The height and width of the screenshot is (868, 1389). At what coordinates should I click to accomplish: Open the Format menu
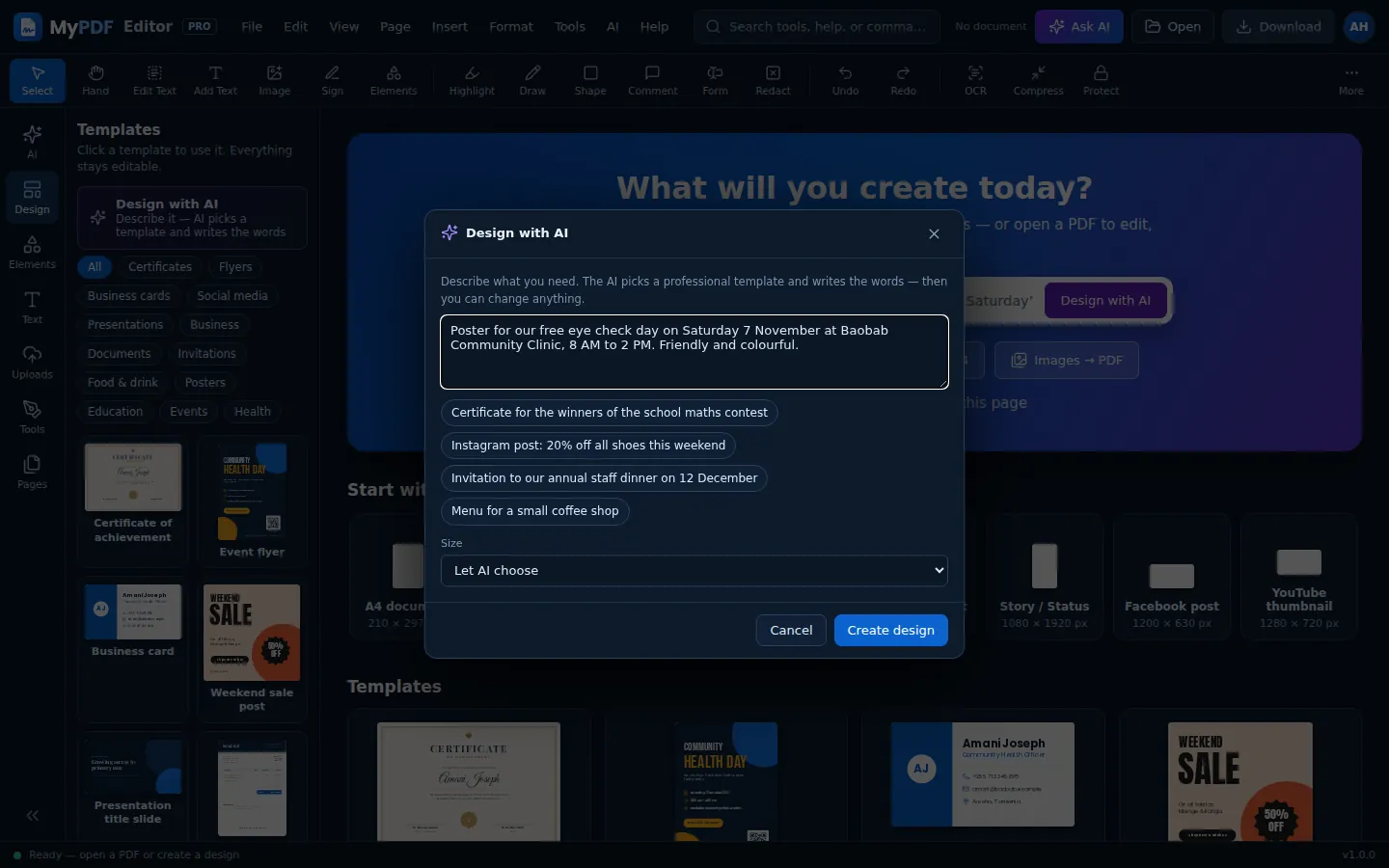click(x=511, y=27)
